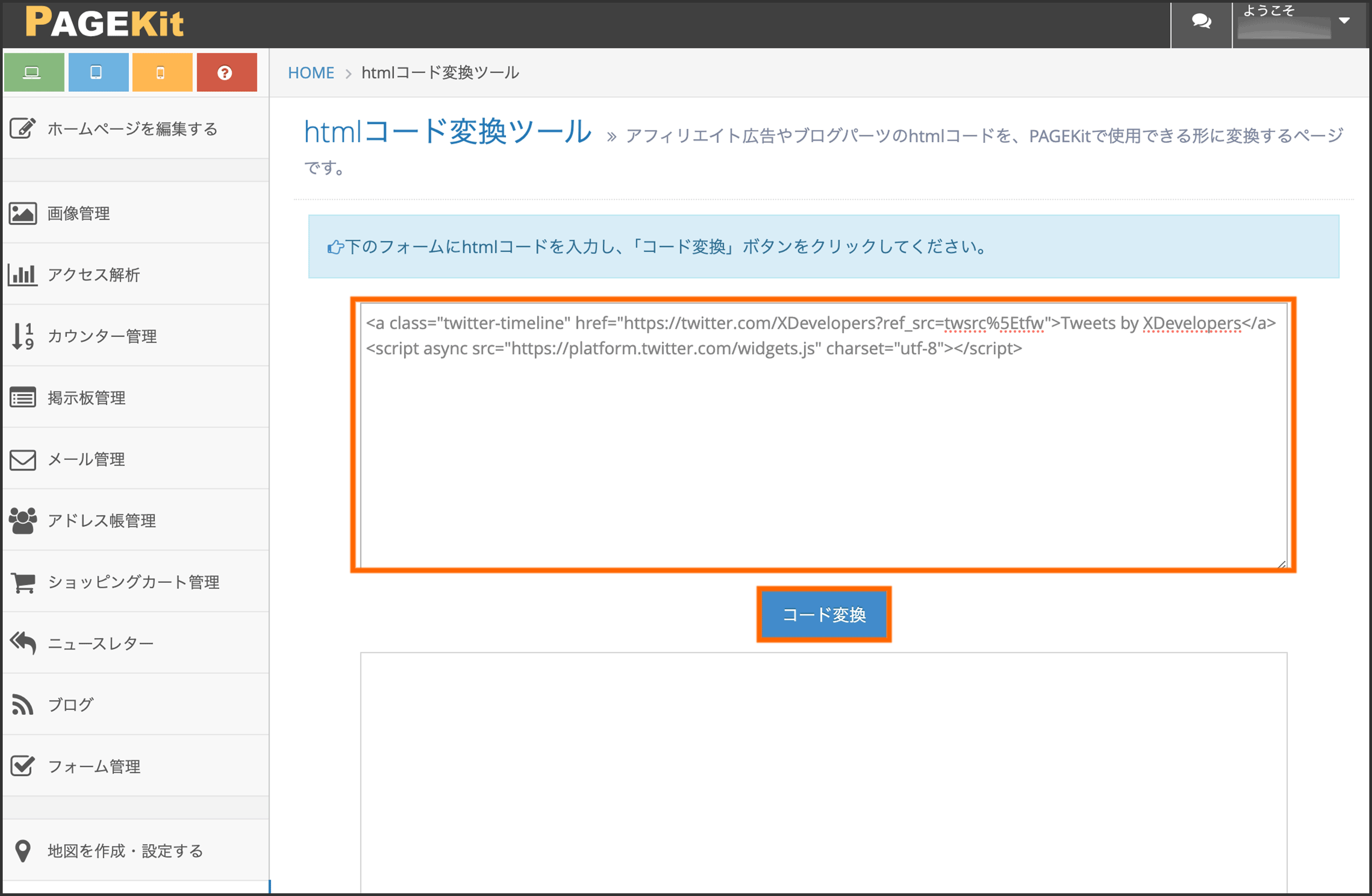Click the bar chart icon beside アクセス解析
The height and width of the screenshot is (896, 1372).
(23, 274)
